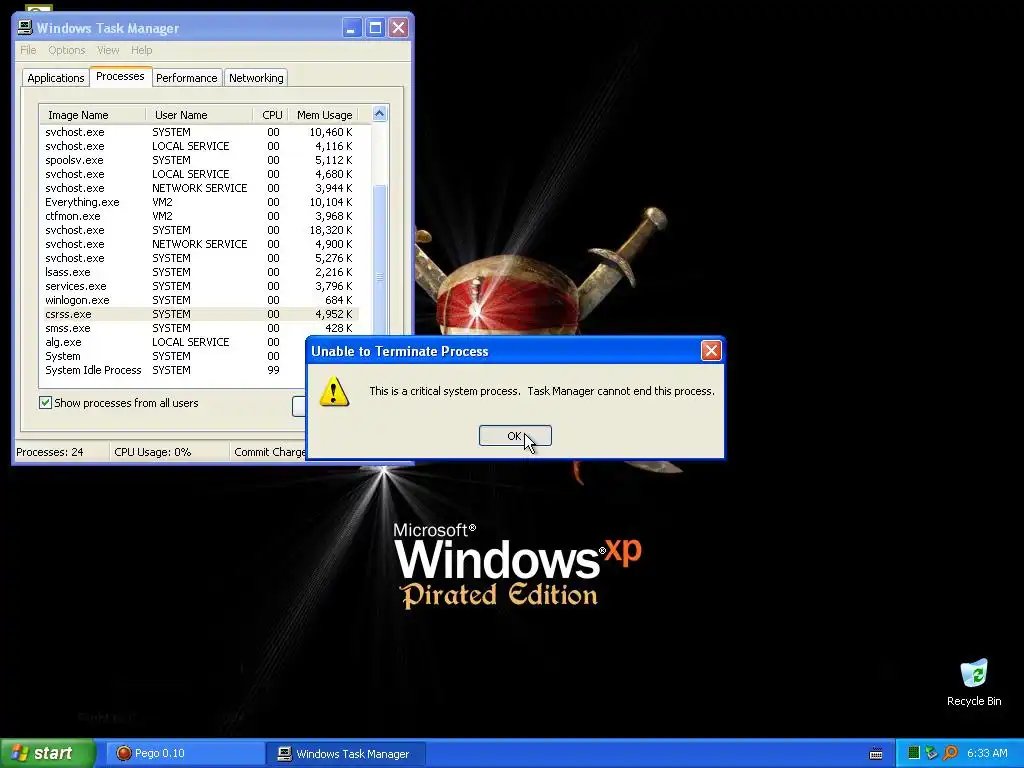
Task: Click the green CPU meter tray icon
Action: (914, 754)
